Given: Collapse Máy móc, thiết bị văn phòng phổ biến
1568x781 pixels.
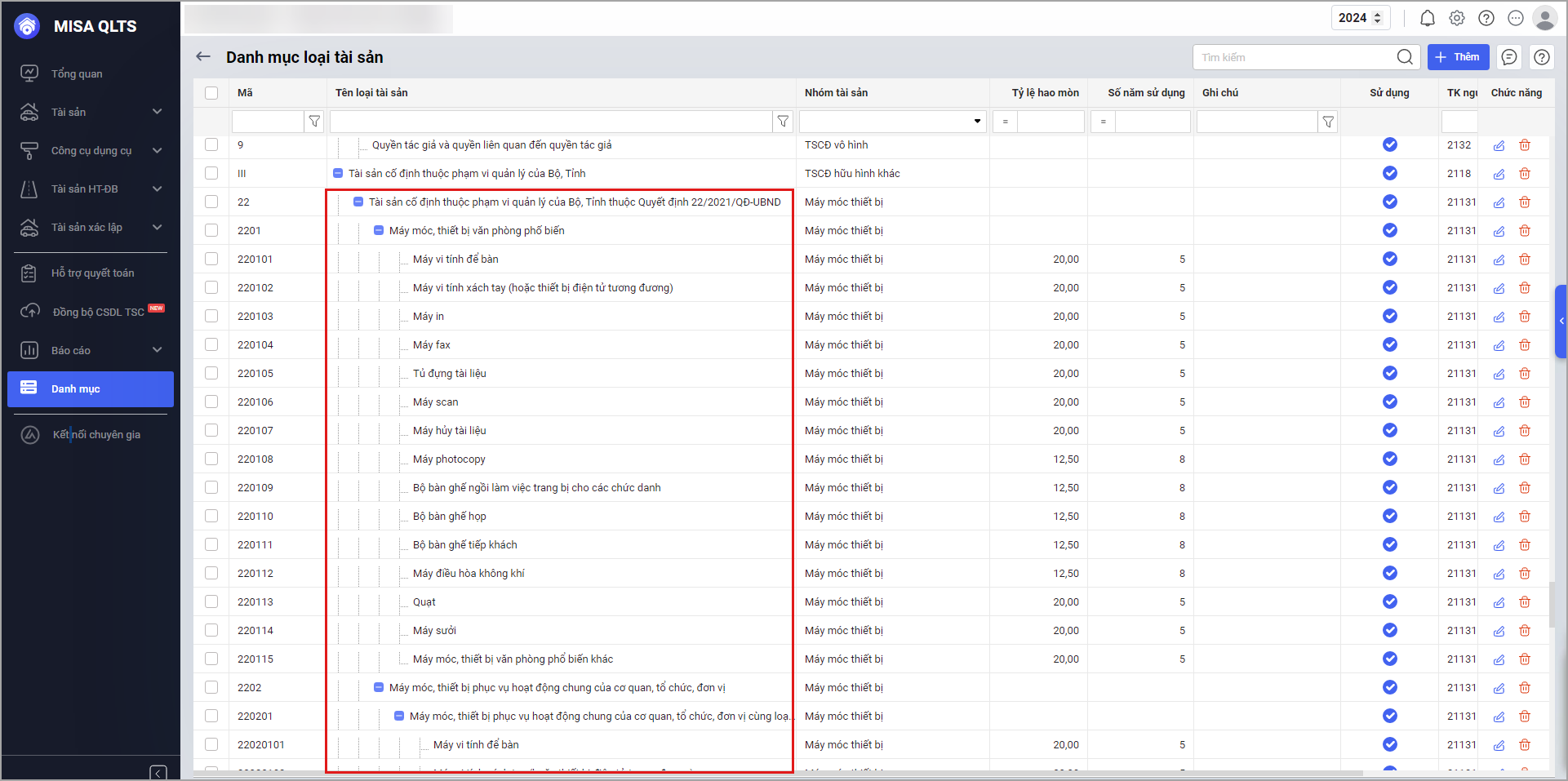Looking at the screenshot, I should tap(379, 231).
